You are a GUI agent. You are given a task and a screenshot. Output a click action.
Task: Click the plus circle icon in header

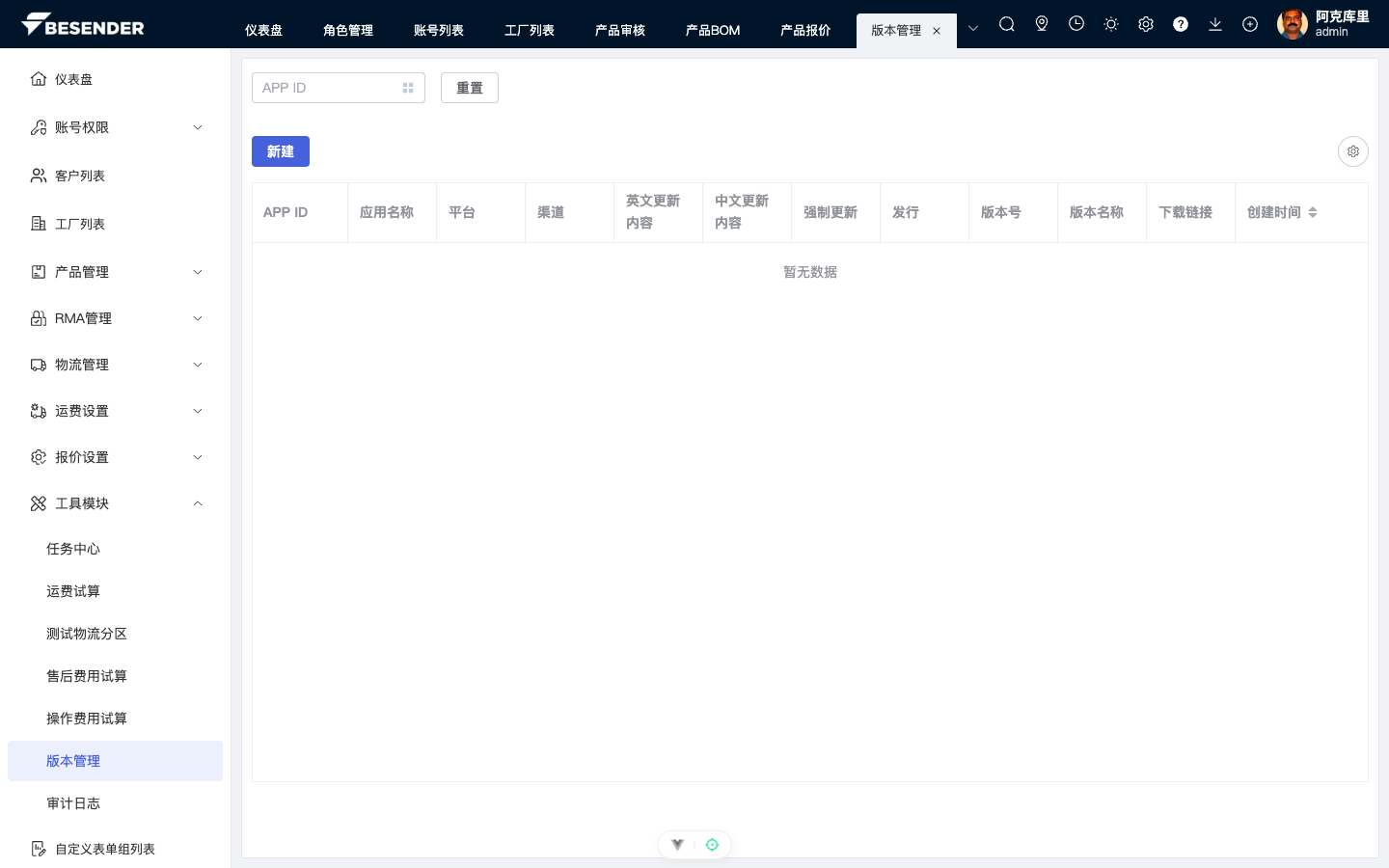click(x=1250, y=24)
